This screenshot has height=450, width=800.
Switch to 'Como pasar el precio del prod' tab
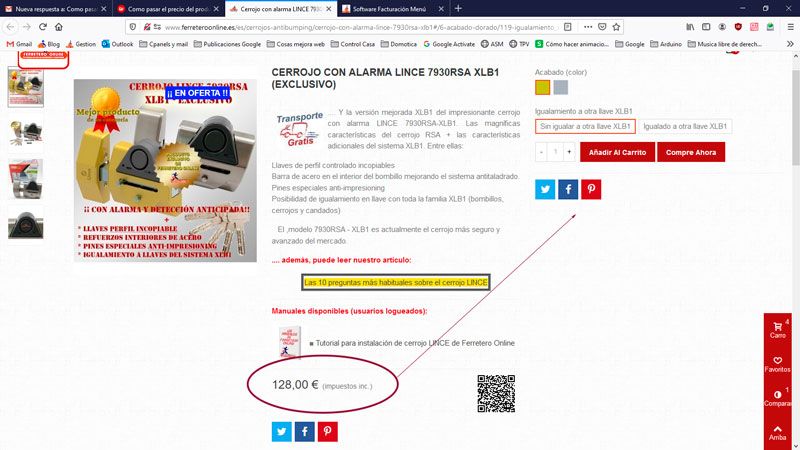(168, 9)
